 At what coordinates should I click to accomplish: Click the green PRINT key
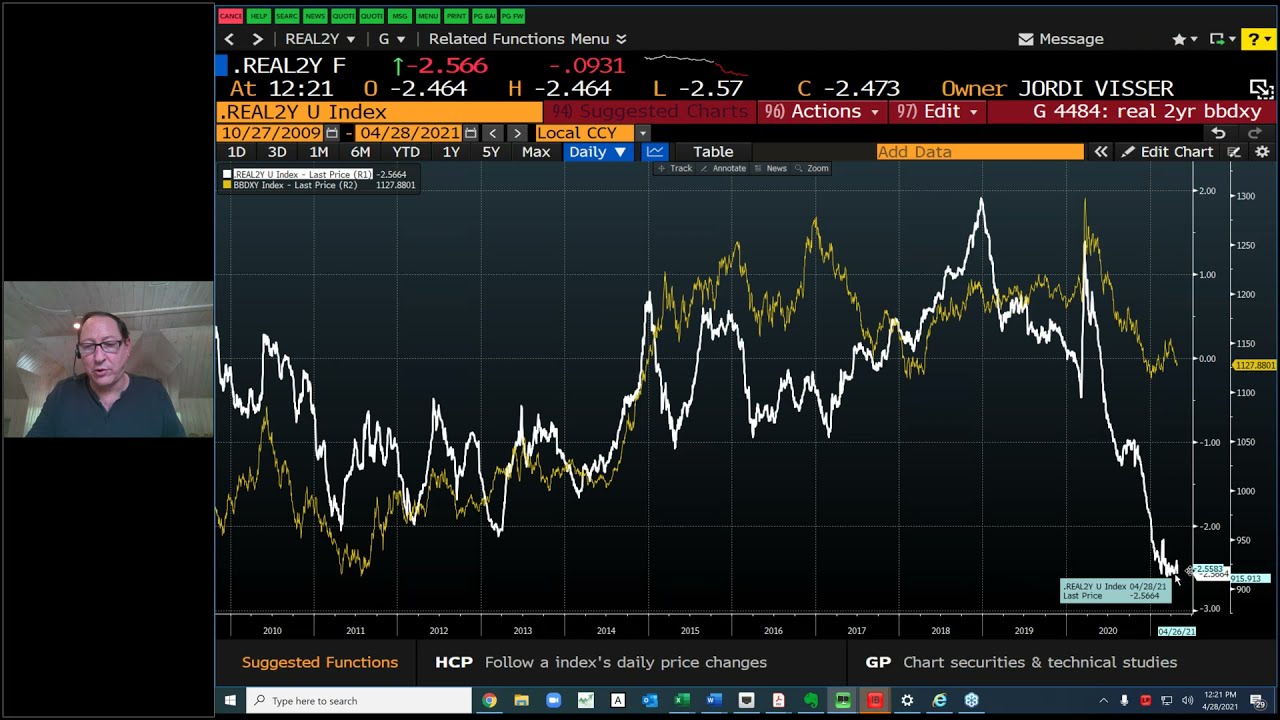456,16
